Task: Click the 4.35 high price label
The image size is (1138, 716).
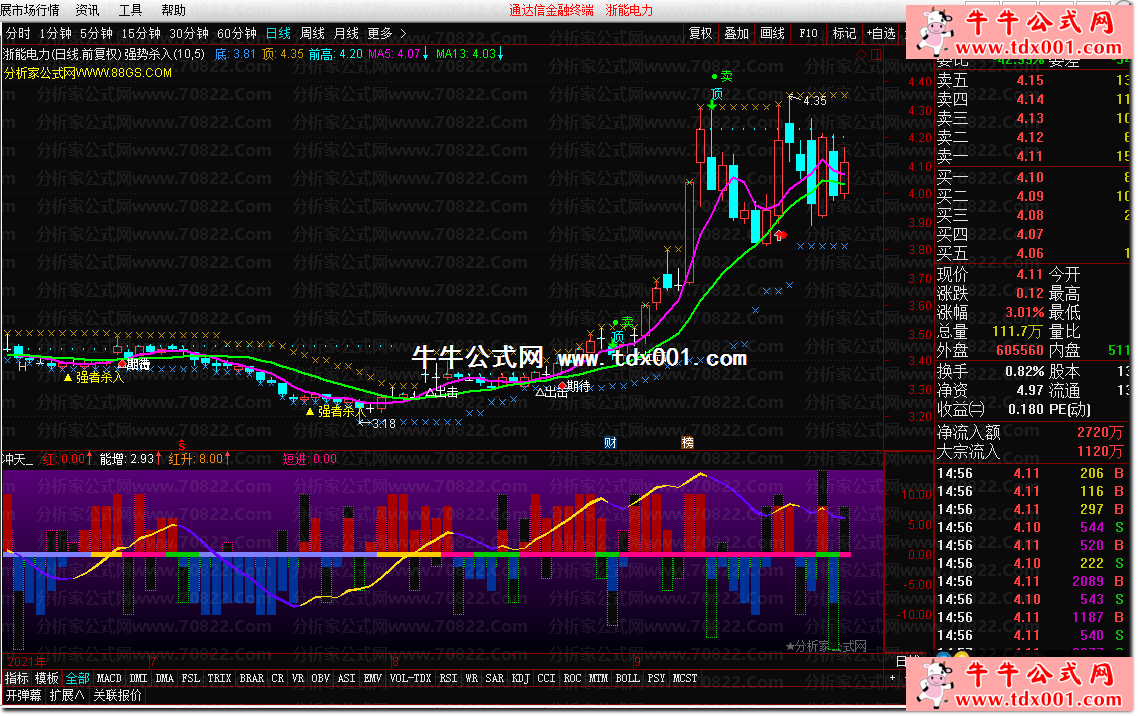Action: coord(815,101)
